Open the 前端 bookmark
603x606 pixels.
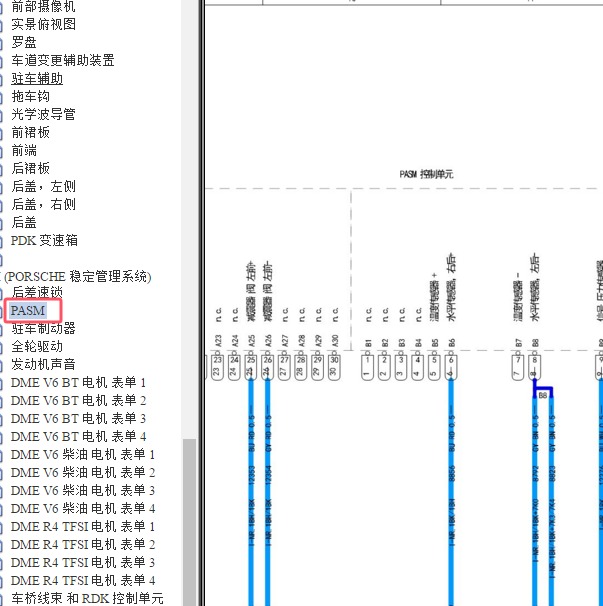coord(24,150)
